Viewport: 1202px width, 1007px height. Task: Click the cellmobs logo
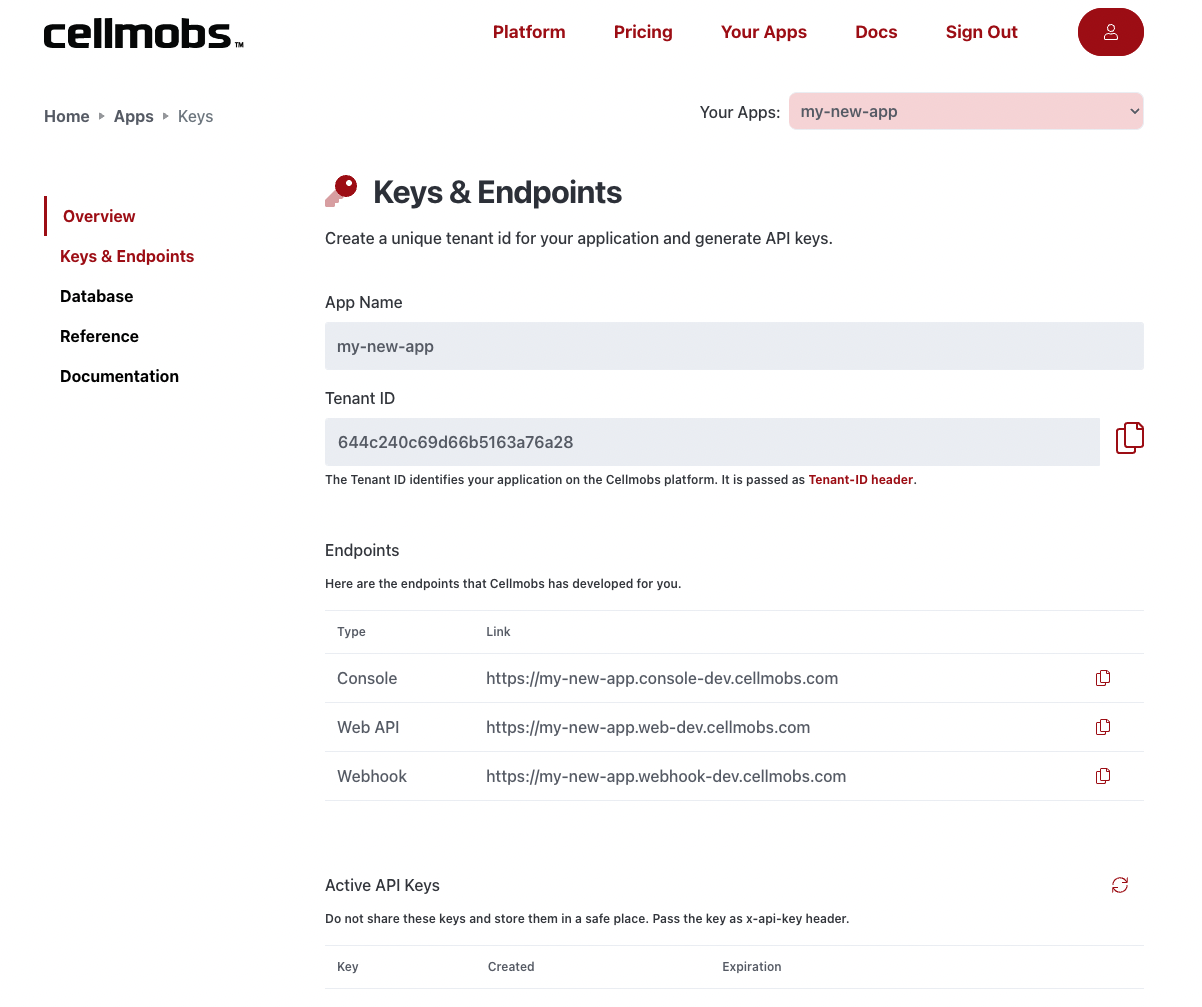(x=143, y=35)
